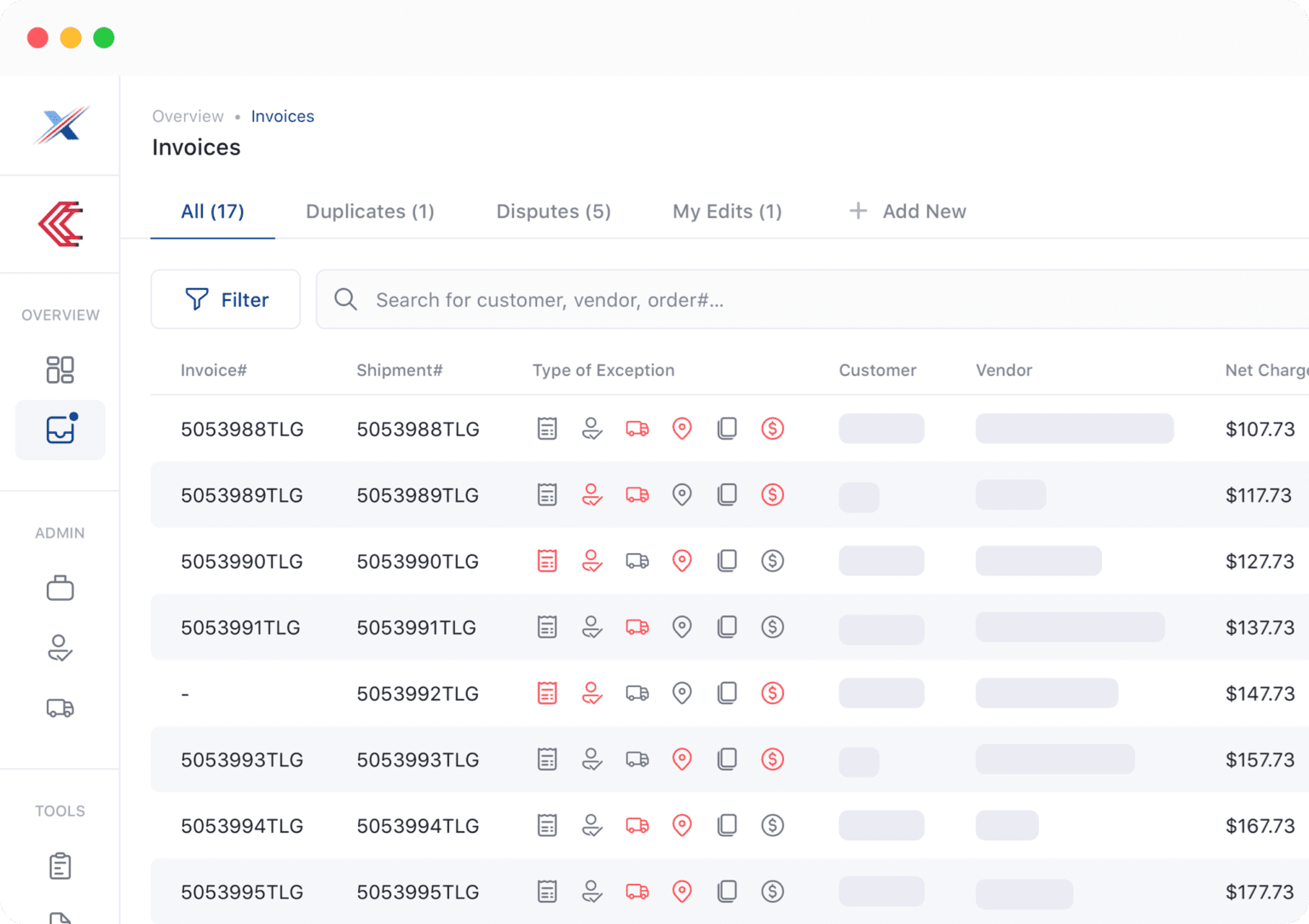1309x924 pixels.
Task: Click the user checkmark icon under Admin
Action: click(x=60, y=649)
